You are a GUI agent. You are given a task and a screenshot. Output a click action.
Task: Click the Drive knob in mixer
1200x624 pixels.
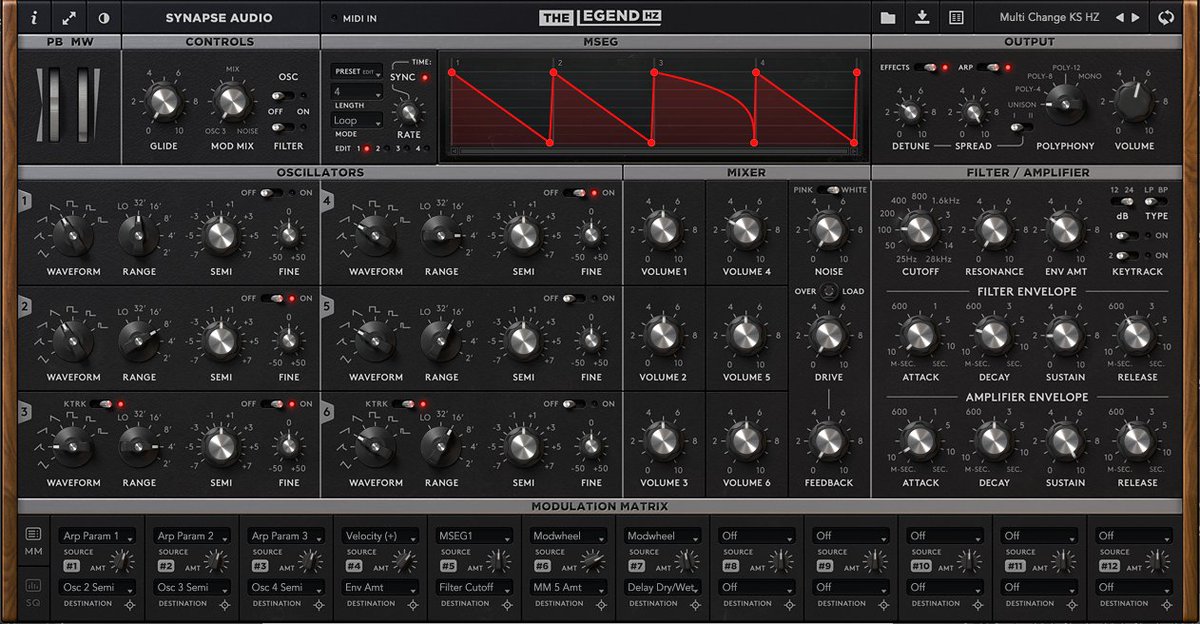(828, 336)
